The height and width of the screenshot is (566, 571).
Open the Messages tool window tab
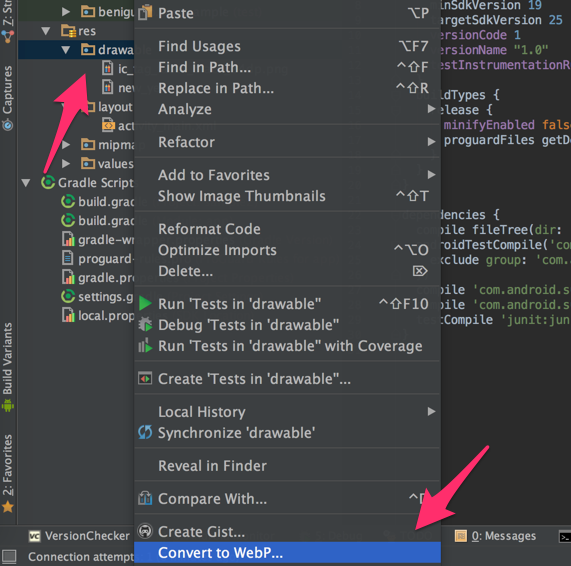pos(495,536)
